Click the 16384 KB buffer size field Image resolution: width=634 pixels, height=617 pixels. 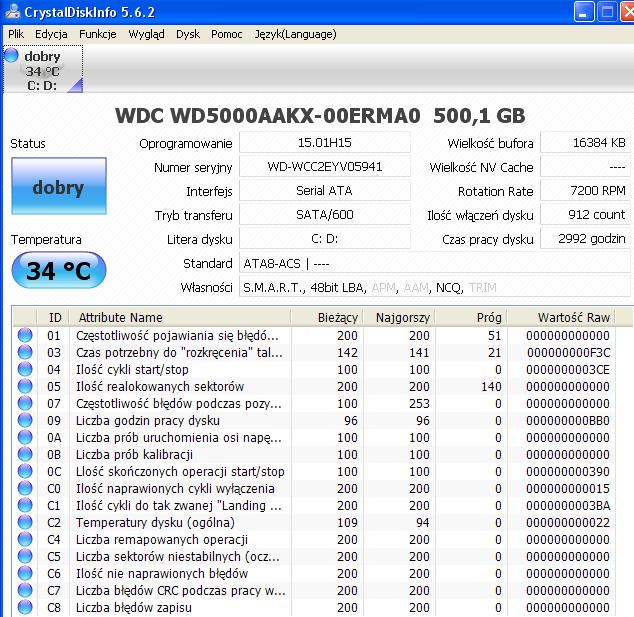pyautogui.click(x=585, y=143)
